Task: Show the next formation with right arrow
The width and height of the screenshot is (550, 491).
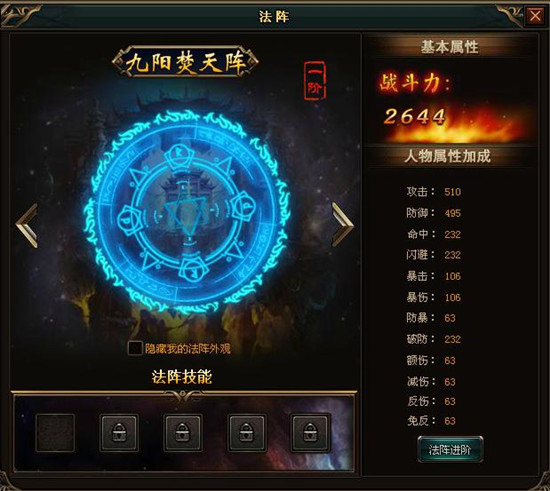Action: [342, 224]
